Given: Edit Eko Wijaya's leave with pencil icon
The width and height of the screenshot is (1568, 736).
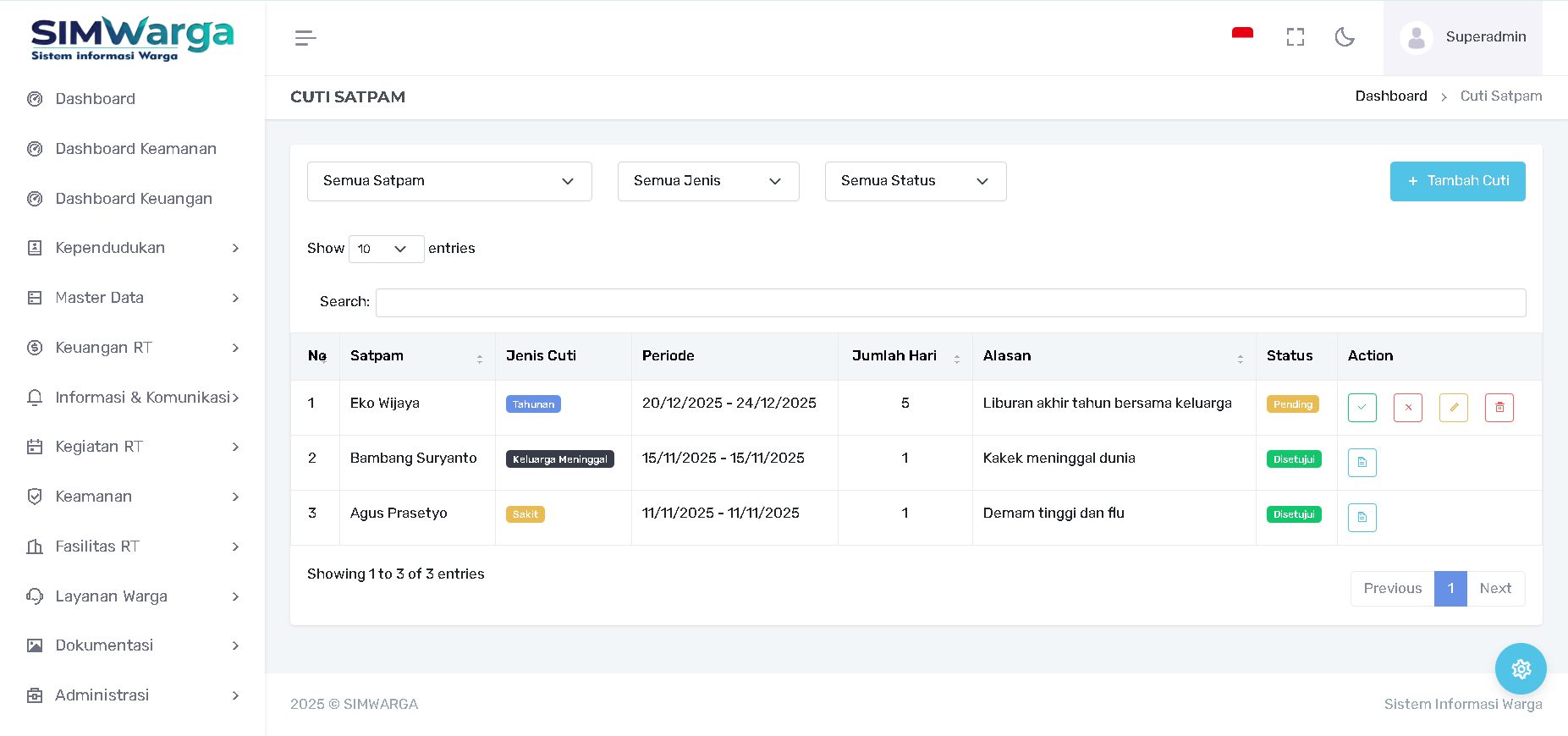Looking at the screenshot, I should click(1453, 408).
